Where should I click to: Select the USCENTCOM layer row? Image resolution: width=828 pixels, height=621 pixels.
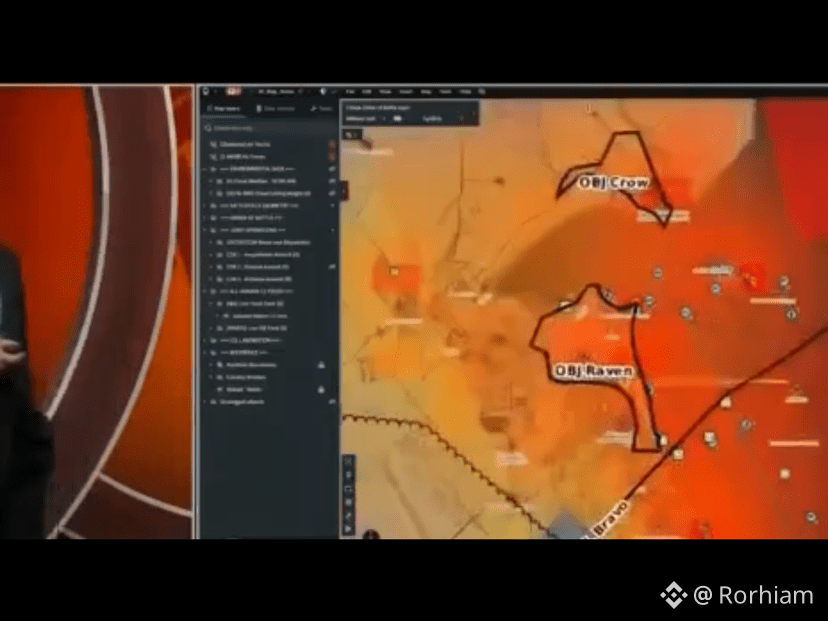click(x=269, y=242)
